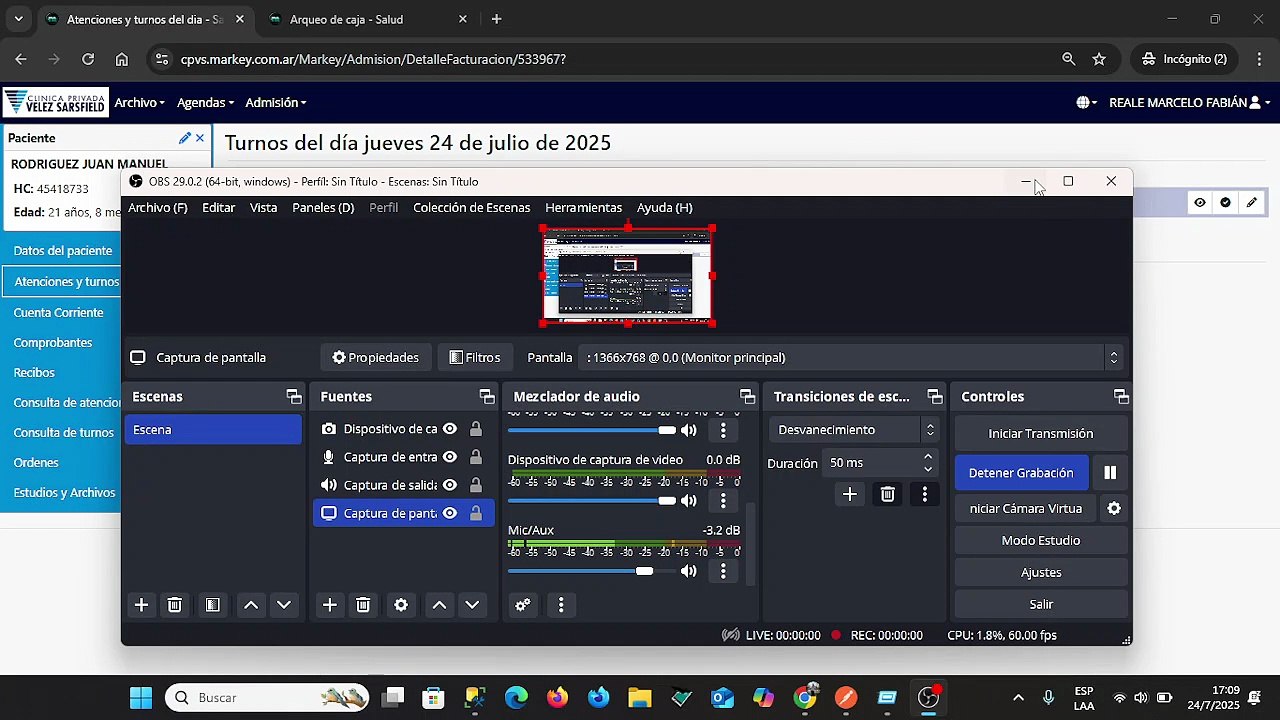Mute Dispositivo de captura de video audio
The width and height of the screenshot is (1280, 720).
pos(688,500)
